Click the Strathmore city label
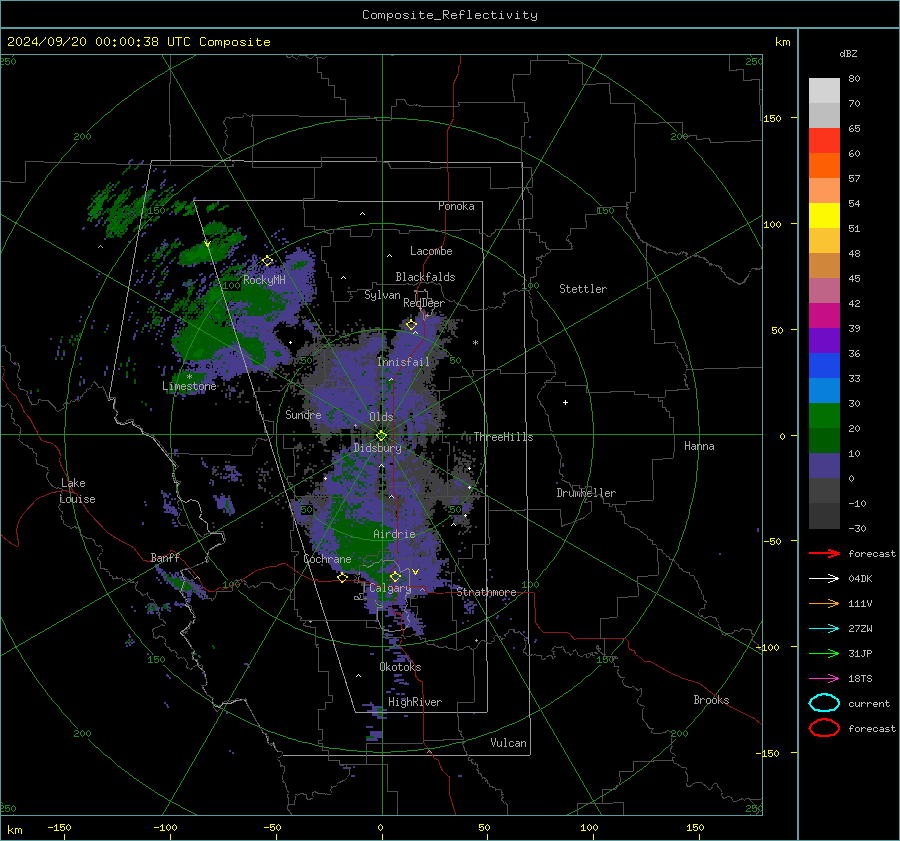Viewport: 900px width, 841px height. 486,592
